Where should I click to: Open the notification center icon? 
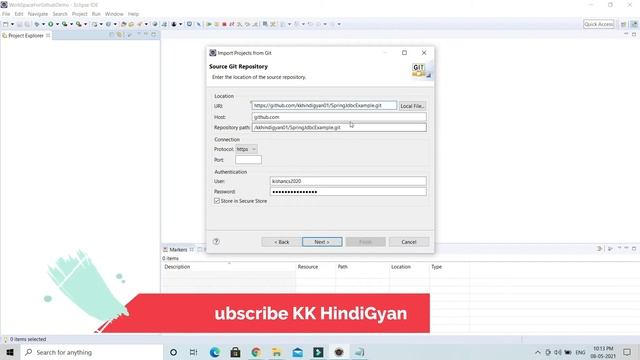coord(627,352)
